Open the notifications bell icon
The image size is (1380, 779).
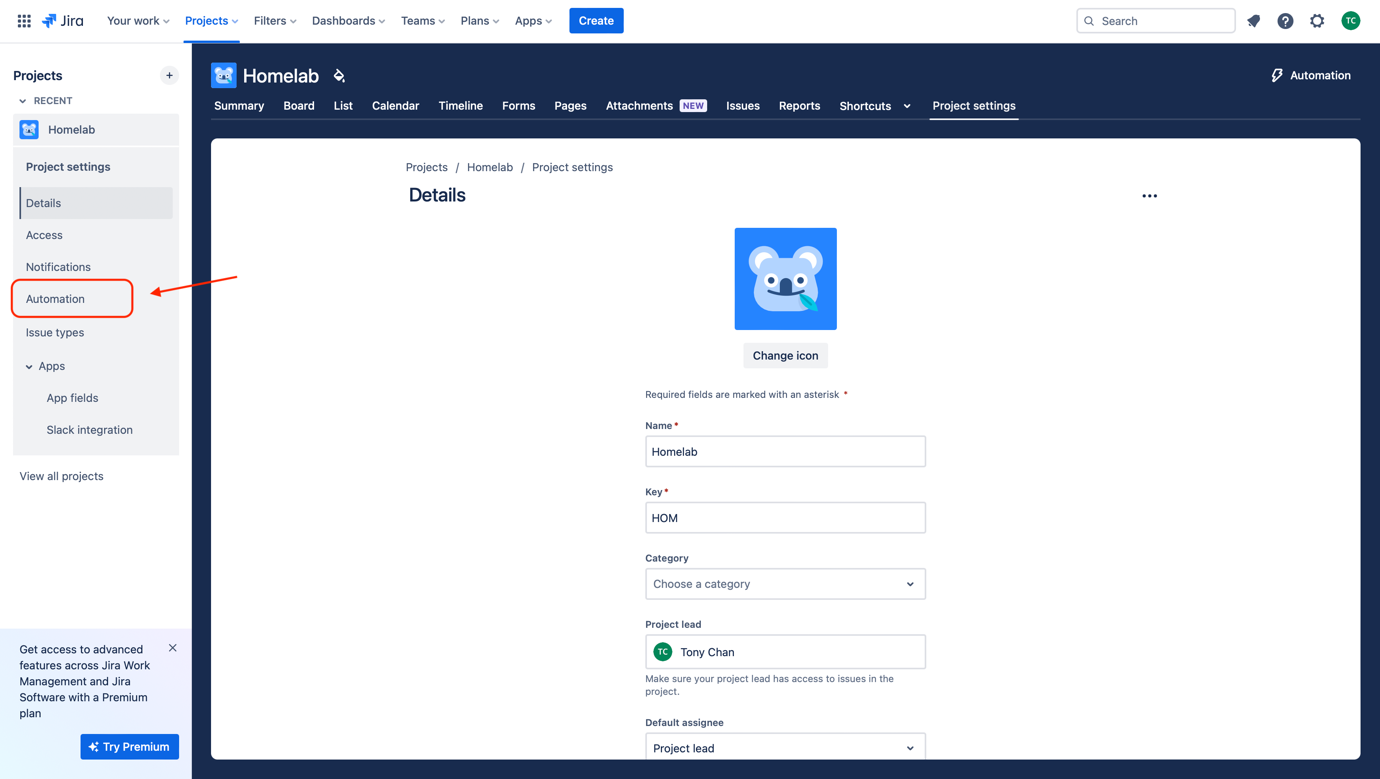pos(1253,20)
